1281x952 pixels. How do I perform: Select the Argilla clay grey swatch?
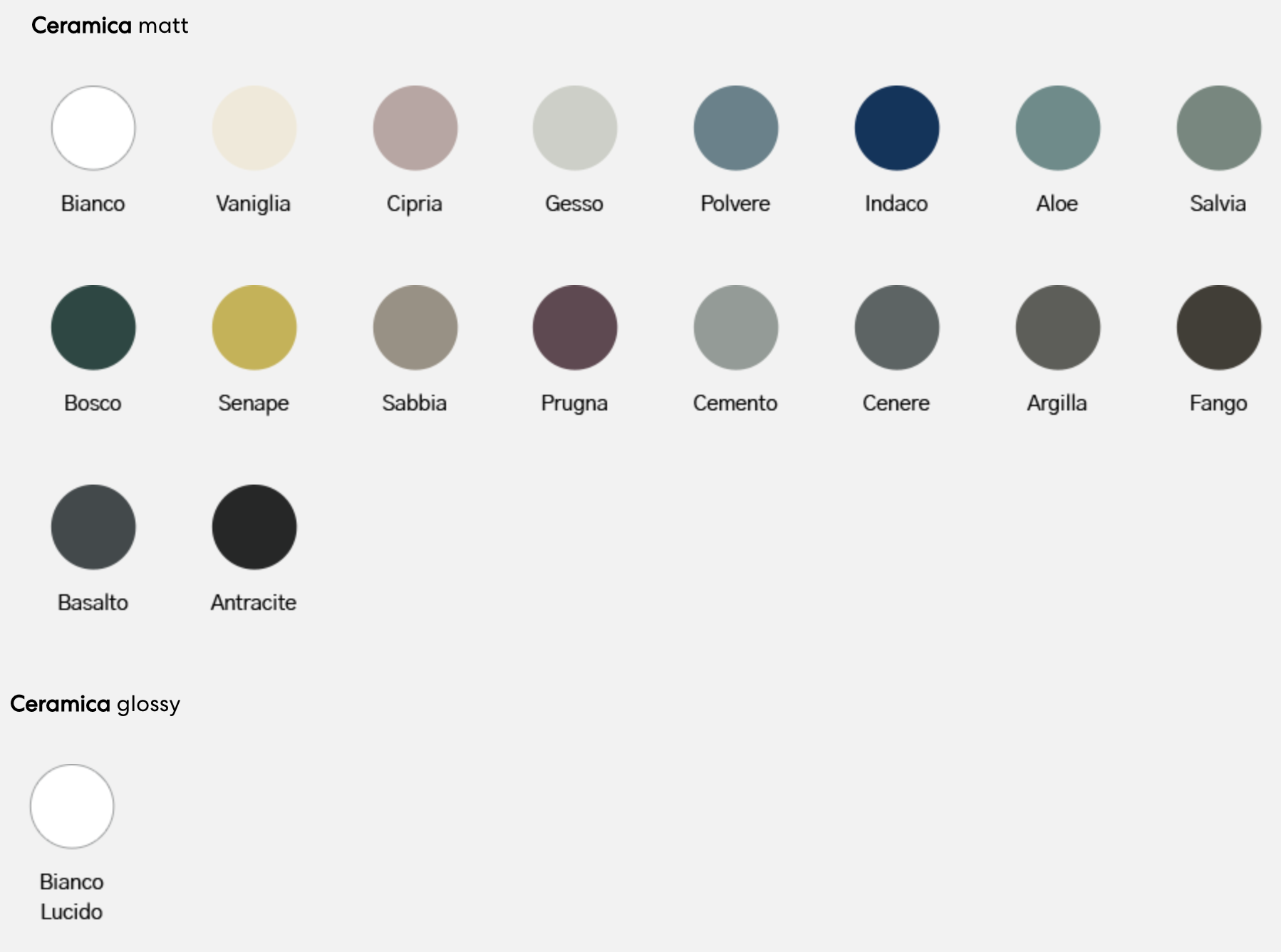pos(1058,328)
